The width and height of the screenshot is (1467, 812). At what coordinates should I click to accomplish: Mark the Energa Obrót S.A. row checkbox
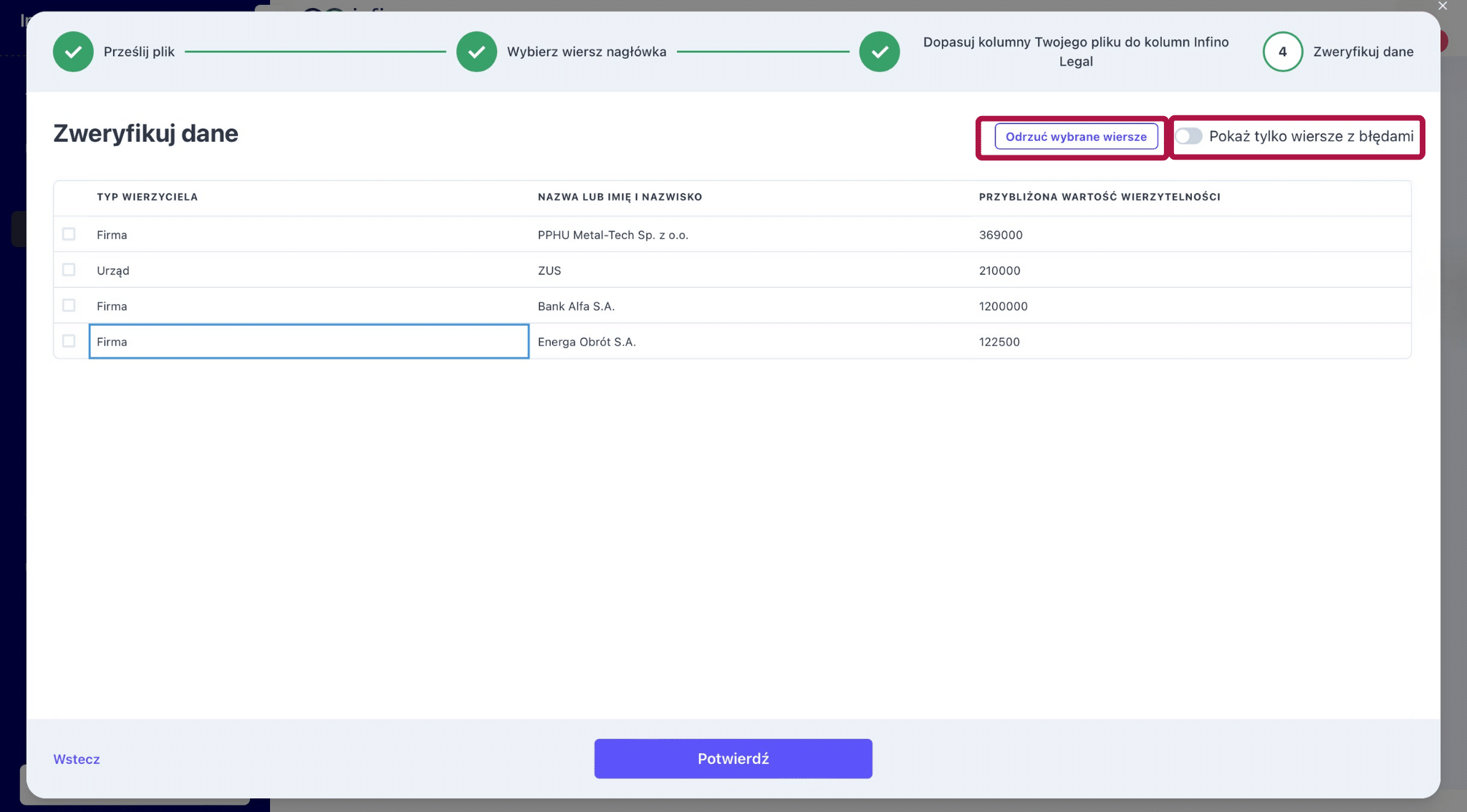69,341
